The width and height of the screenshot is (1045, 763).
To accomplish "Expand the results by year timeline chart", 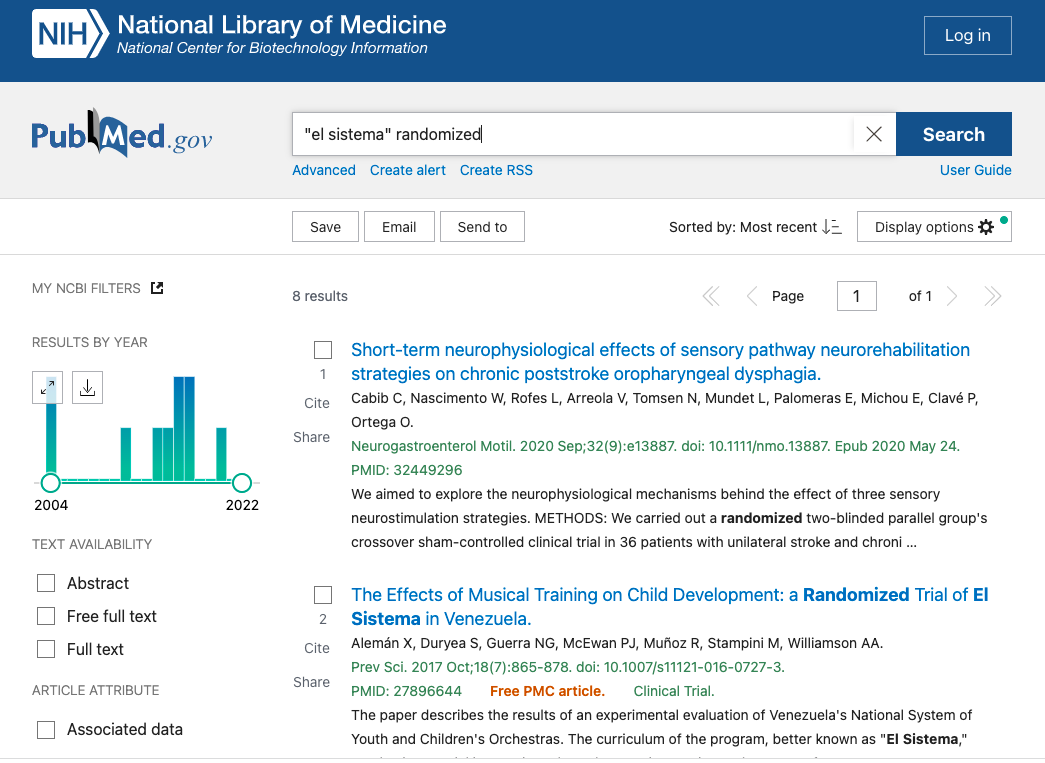I will [48, 387].
